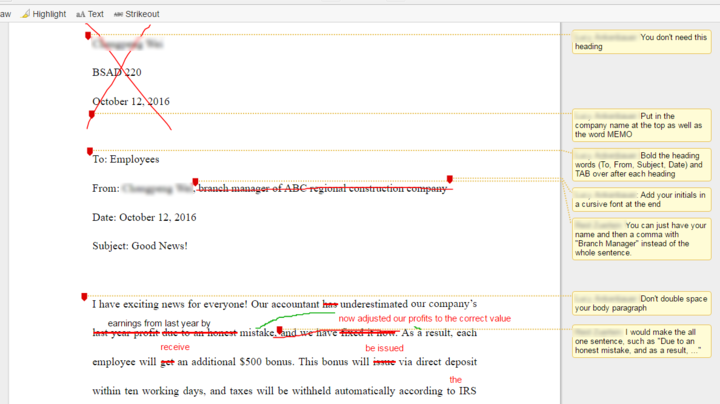This screenshot has height=404, width=720.
Task: Click inserted text 'now adjusted our profits to the correct value'
Action: [424, 319]
